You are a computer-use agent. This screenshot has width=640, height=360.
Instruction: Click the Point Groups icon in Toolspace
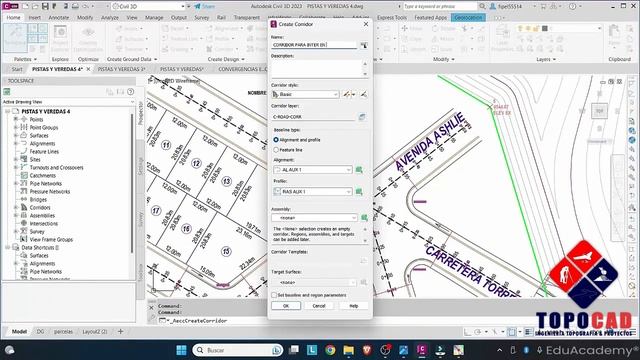tap(24, 127)
